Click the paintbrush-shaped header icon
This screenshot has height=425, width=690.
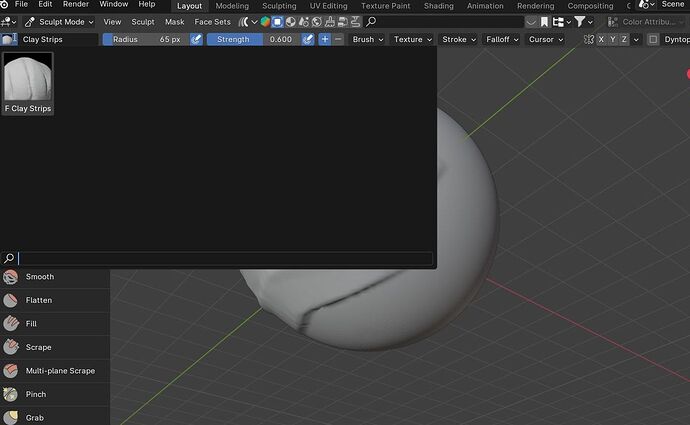(330, 22)
